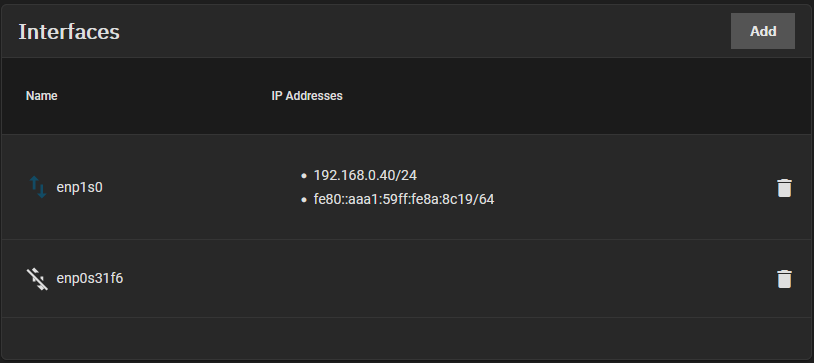Click the enp1s0 up/down arrows link-state icon
814x363 pixels.
click(x=38, y=187)
